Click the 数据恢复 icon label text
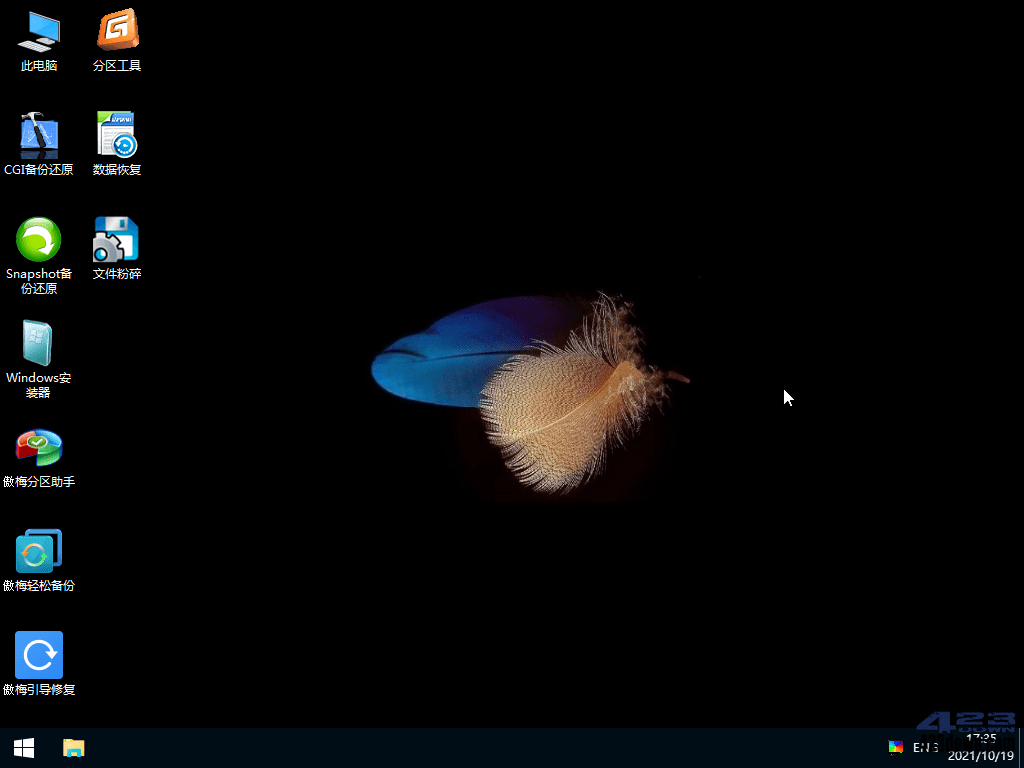The height and width of the screenshot is (768, 1024). coord(117,170)
